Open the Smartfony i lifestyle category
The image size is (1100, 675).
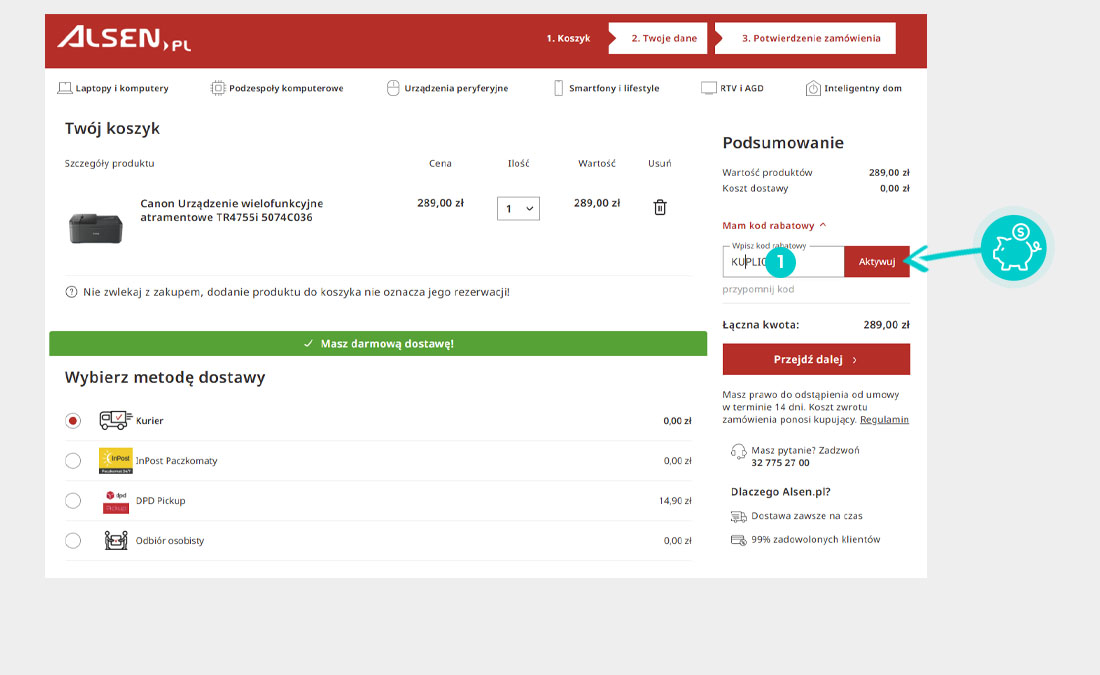(607, 88)
